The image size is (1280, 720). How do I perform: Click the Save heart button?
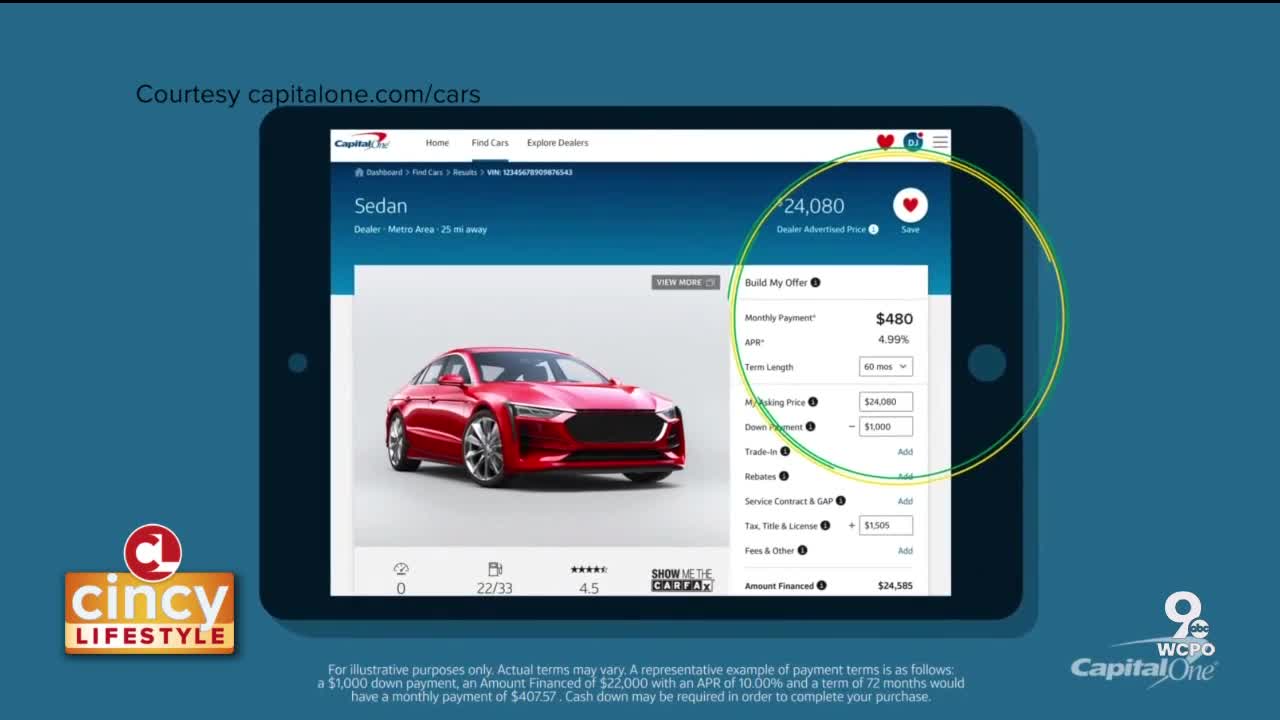coord(910,205)
